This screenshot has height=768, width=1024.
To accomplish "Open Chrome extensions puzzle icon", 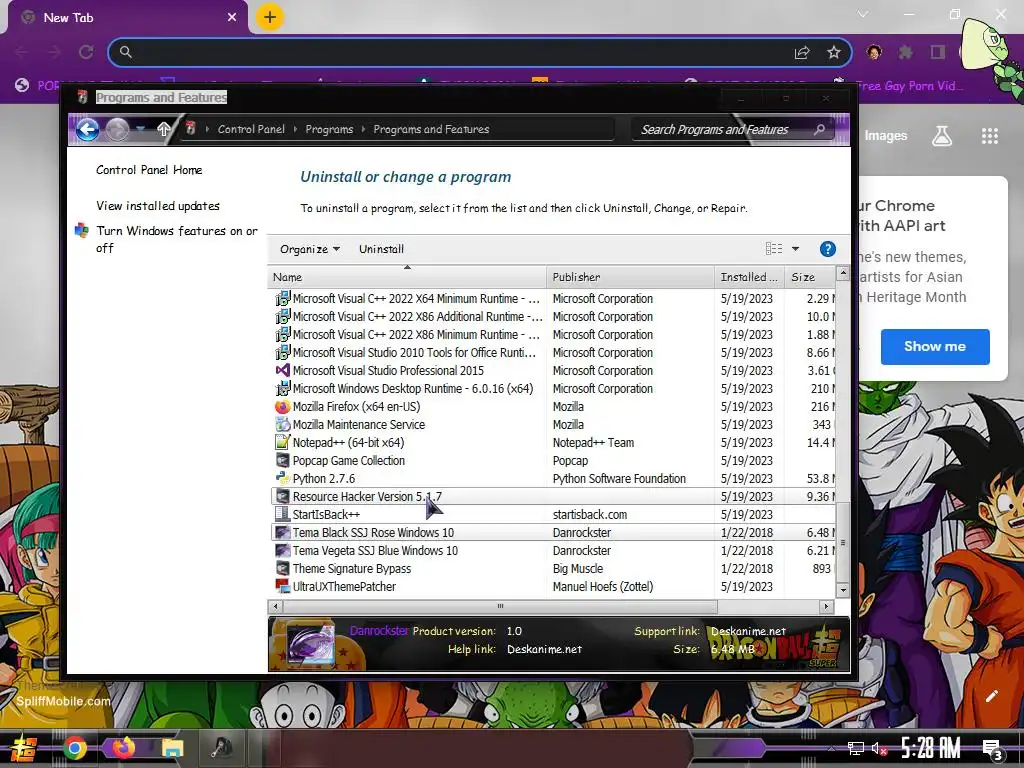I will click(905, 52).
